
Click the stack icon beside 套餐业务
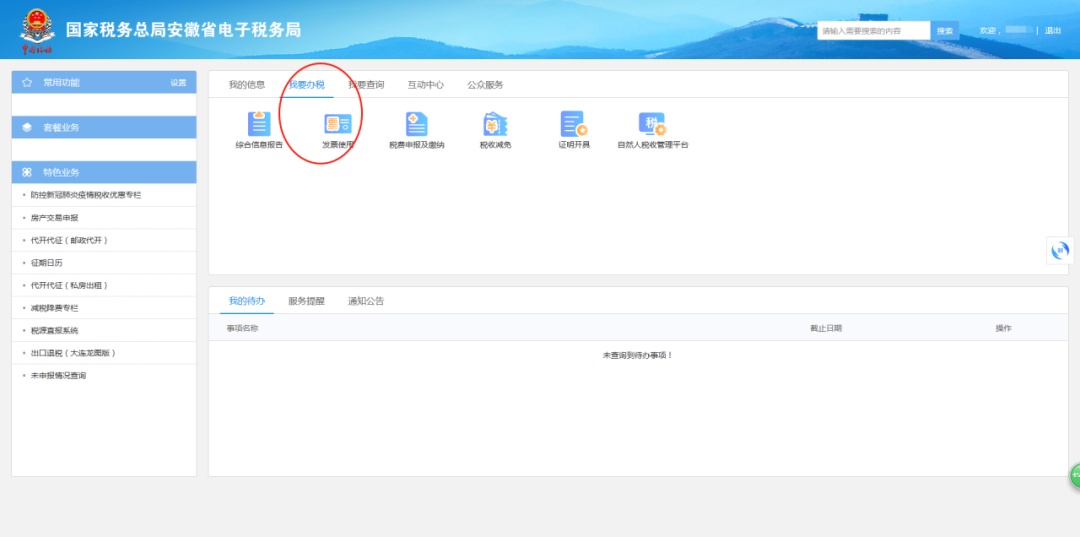point(27,127)
